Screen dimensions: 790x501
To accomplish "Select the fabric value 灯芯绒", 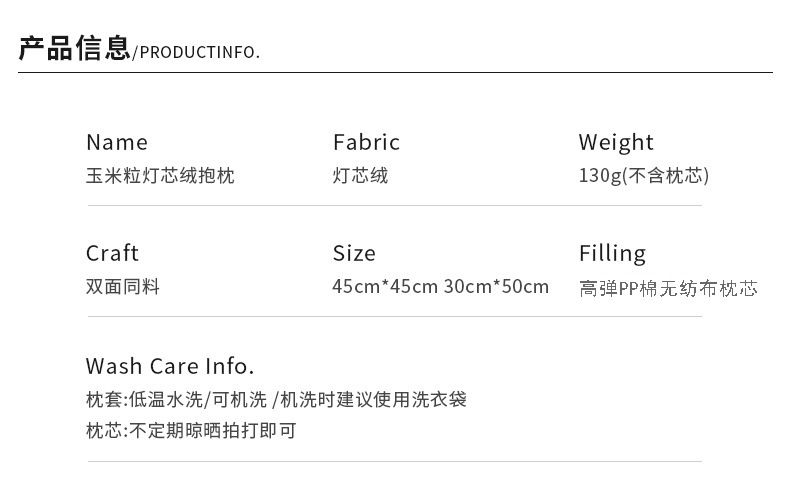I will coord(360,176).
